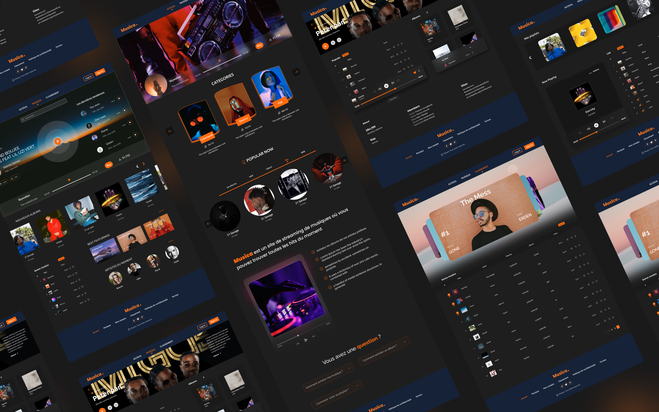Select the highlighted orange tab in Popular Now
Viewport: 659px width, 412px height.
click(x=287, y=160)
